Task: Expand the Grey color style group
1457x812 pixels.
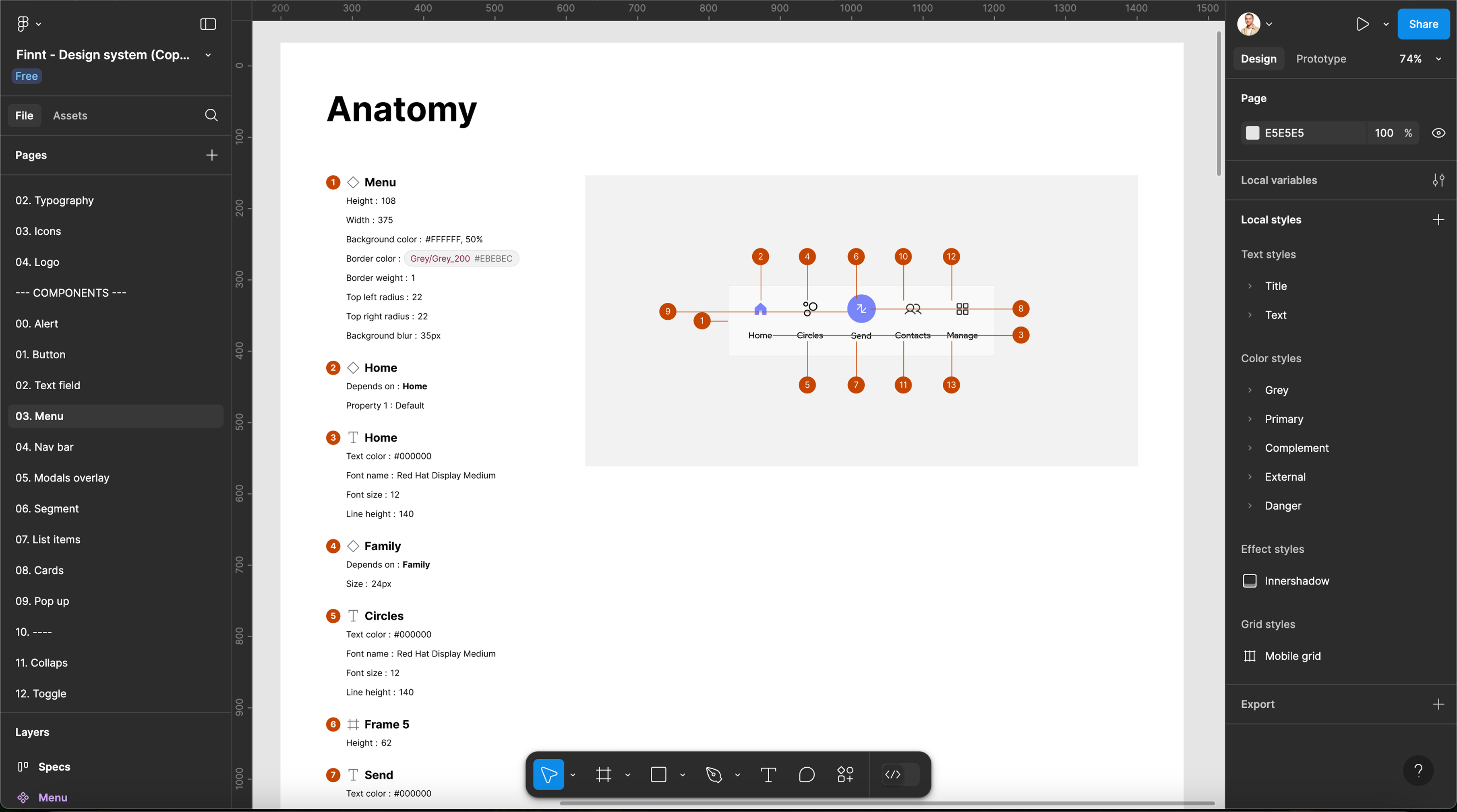Action: pyautogui.click(x=1250, y=390)
